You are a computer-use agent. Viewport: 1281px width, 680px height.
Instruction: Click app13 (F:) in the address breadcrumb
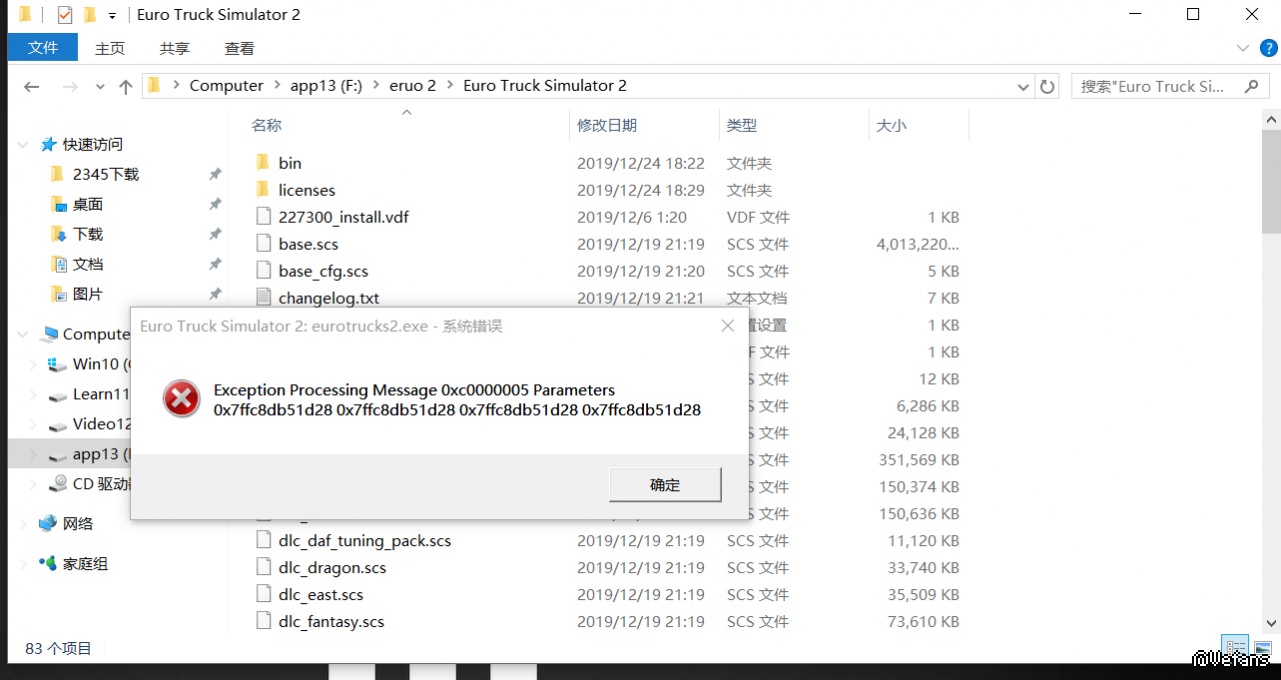[326, 86]
